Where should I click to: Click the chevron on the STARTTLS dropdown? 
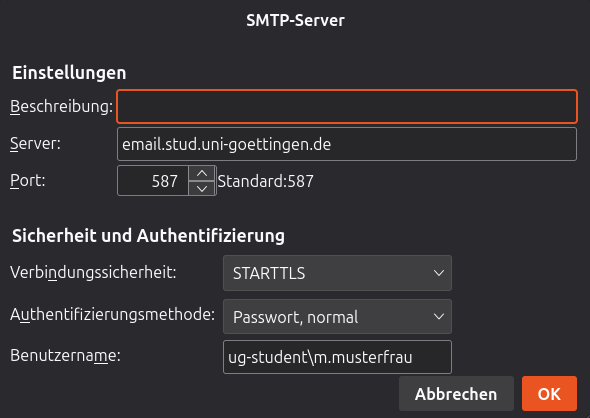point(439,273)
